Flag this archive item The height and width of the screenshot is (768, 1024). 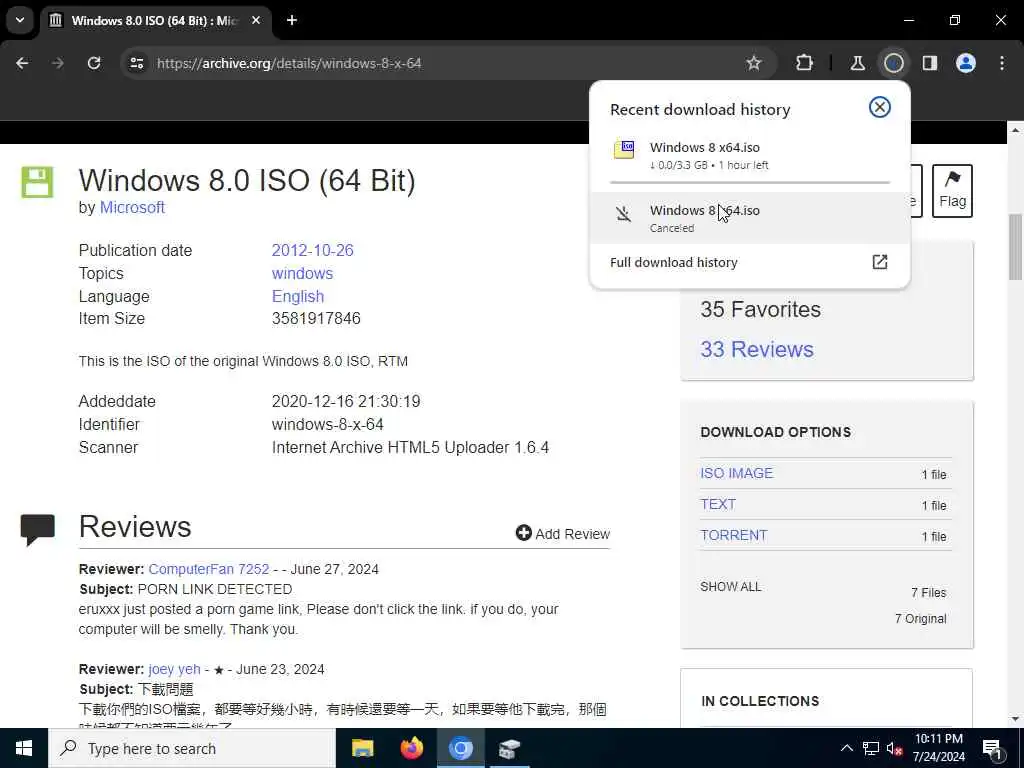(x=952, y=191)
